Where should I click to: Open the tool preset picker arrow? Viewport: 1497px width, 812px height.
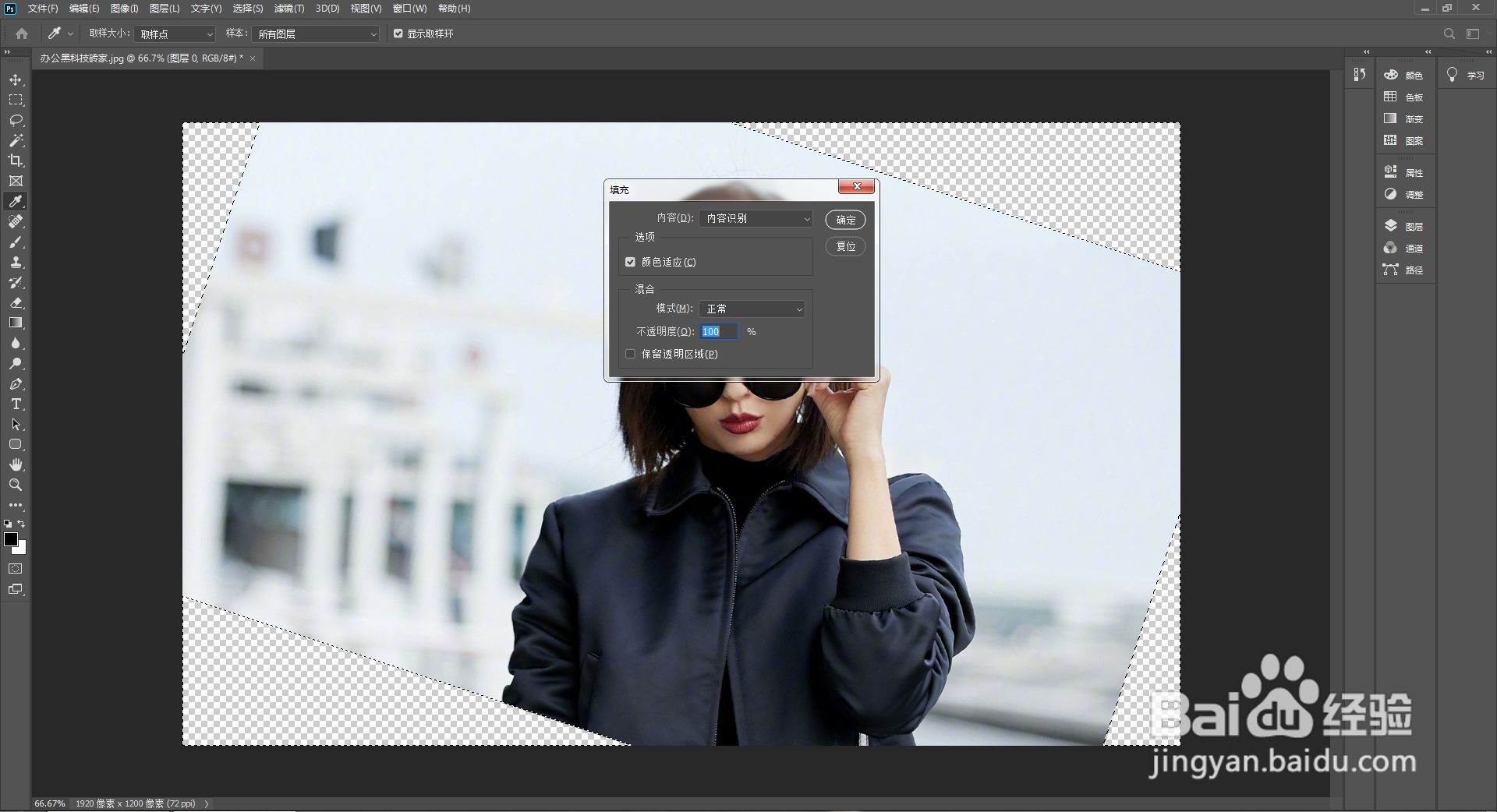(70, 34)
